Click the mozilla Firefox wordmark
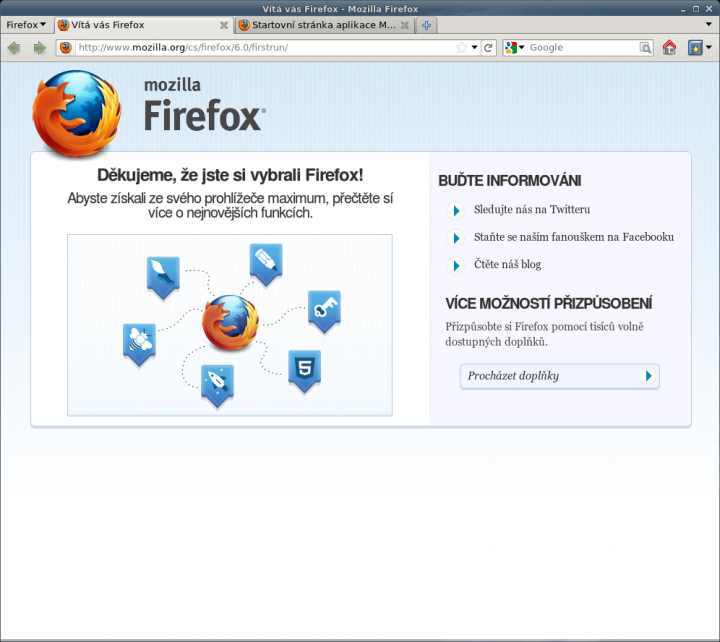The width and height of the screenshot is (720, 642). [x=204, y=104]
